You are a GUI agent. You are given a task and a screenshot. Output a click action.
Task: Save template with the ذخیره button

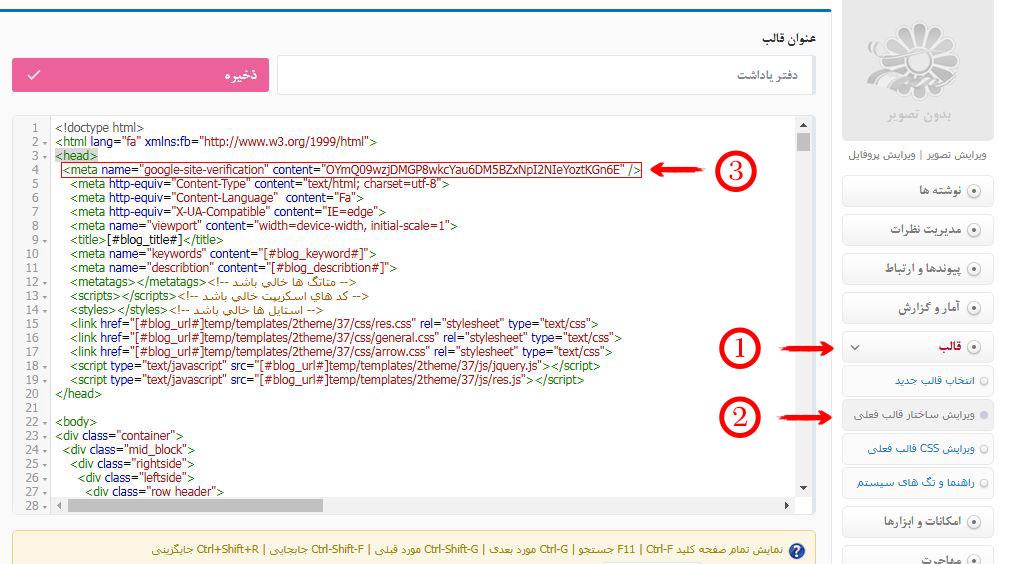coord(140,75)
